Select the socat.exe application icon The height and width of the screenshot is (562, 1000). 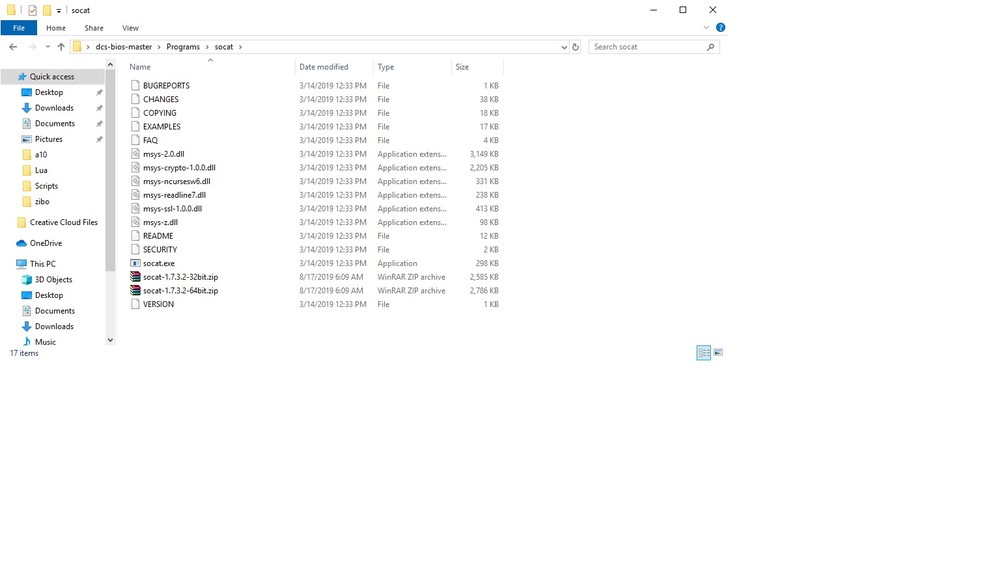pos(135,263)
